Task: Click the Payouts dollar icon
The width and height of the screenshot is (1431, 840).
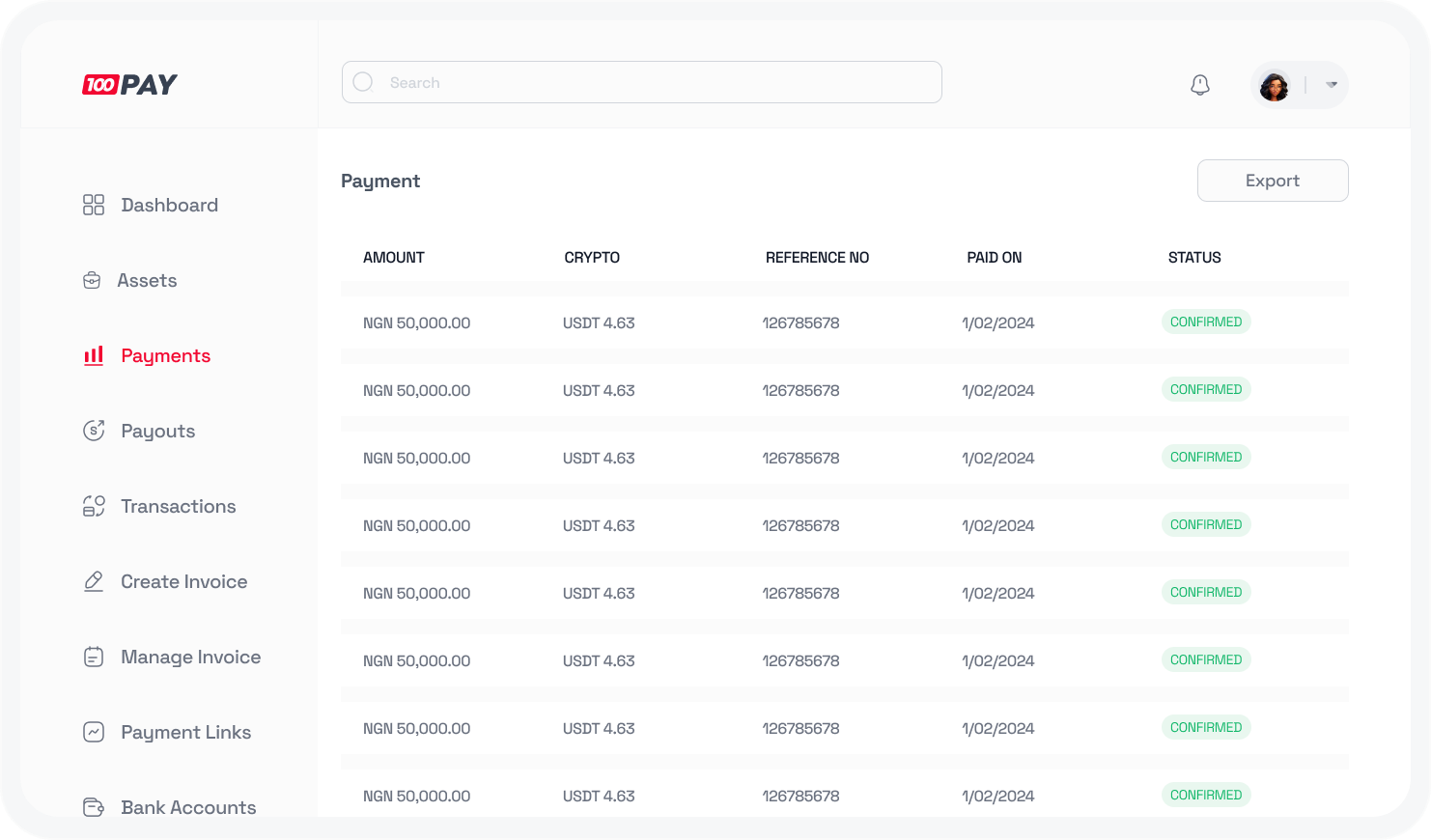Action: [x=94, y=431]
